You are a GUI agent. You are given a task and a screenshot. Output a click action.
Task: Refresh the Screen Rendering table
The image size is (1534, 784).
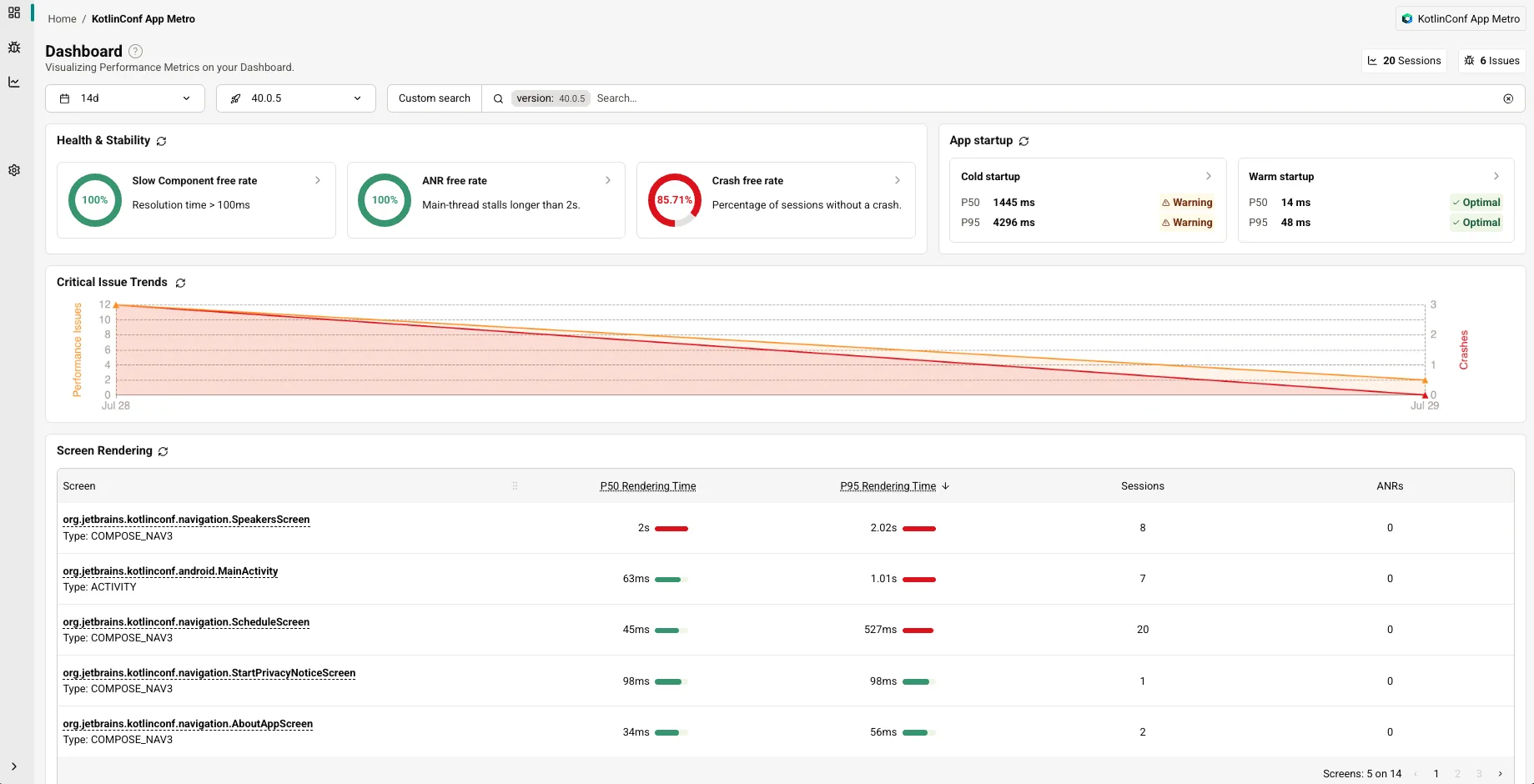pos(163,451)
